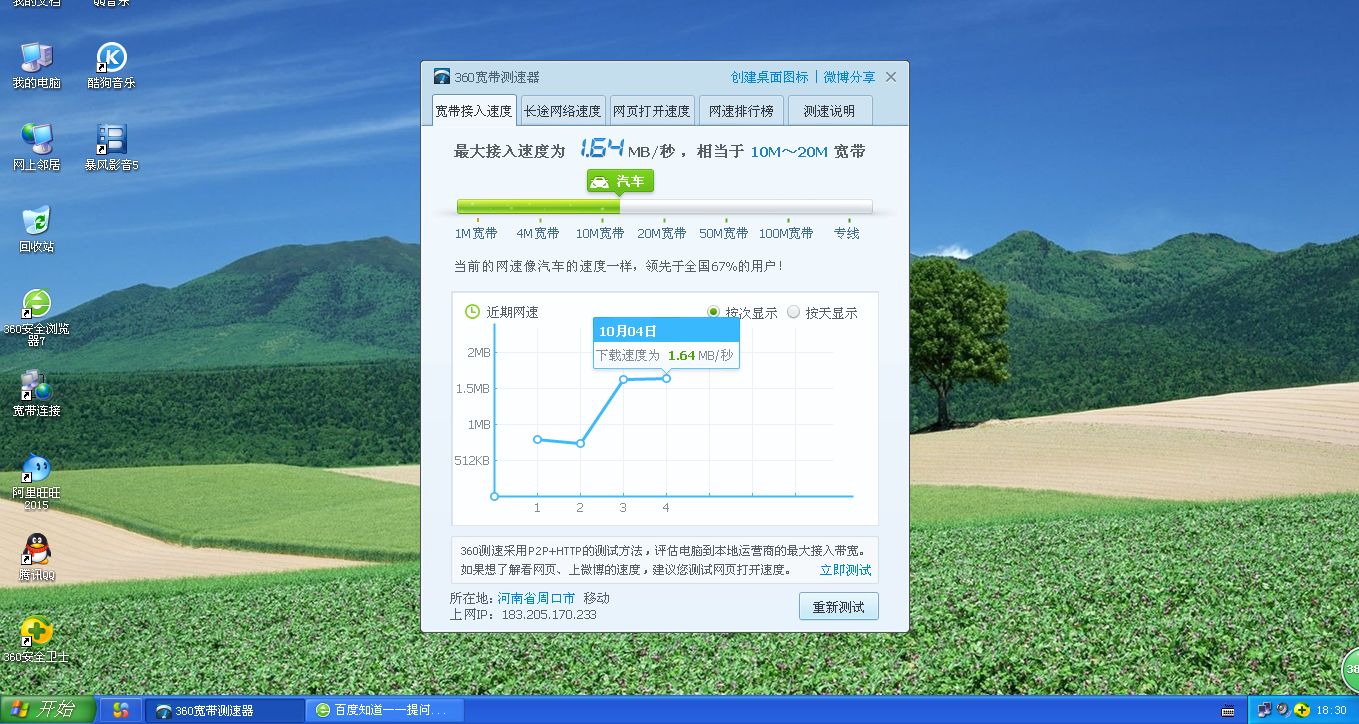Click the 专线 scale label
This screenshot has width=1359, height=724.
tap(847, 233)
